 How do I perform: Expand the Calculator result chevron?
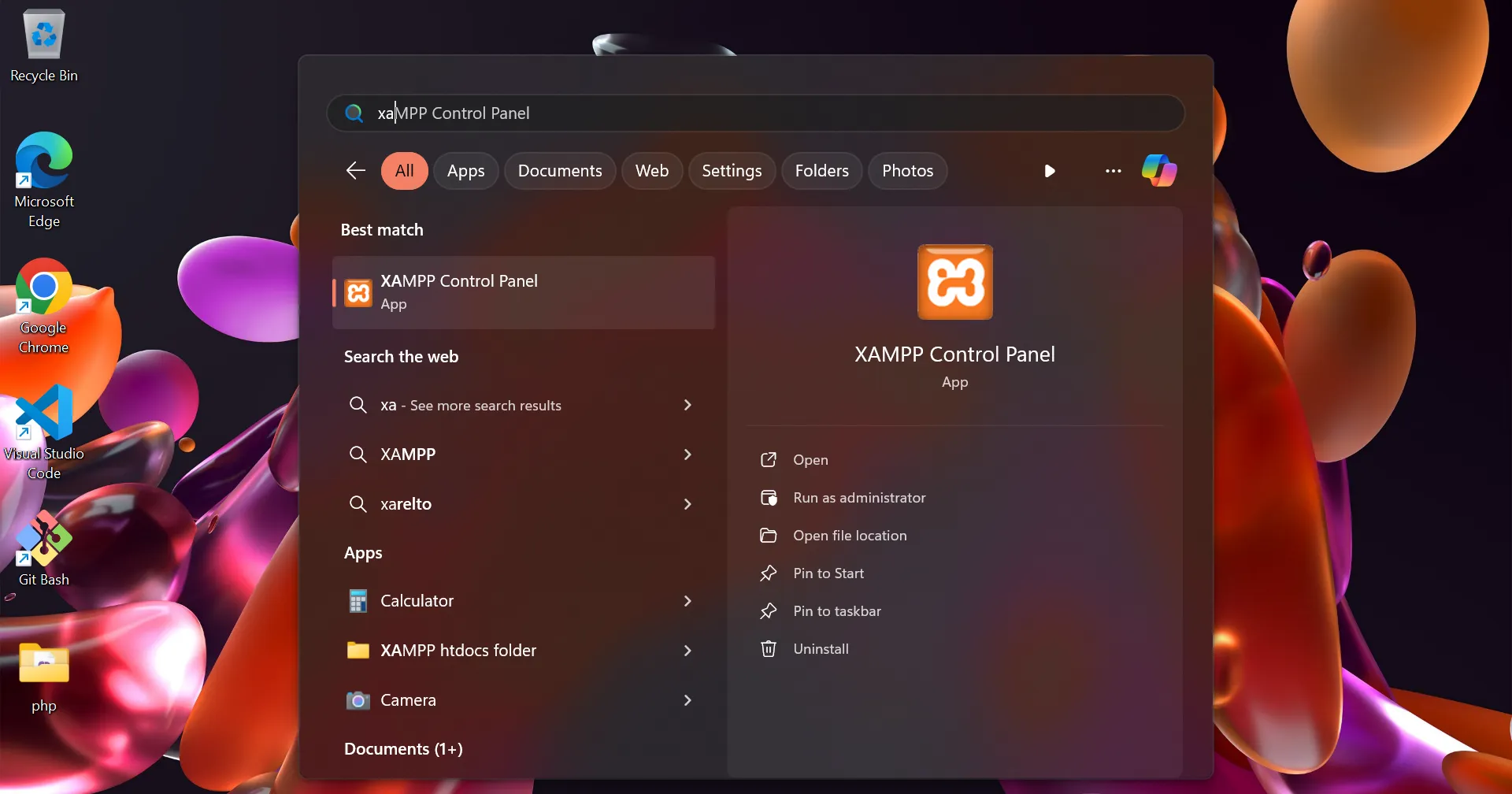point(687,601)
